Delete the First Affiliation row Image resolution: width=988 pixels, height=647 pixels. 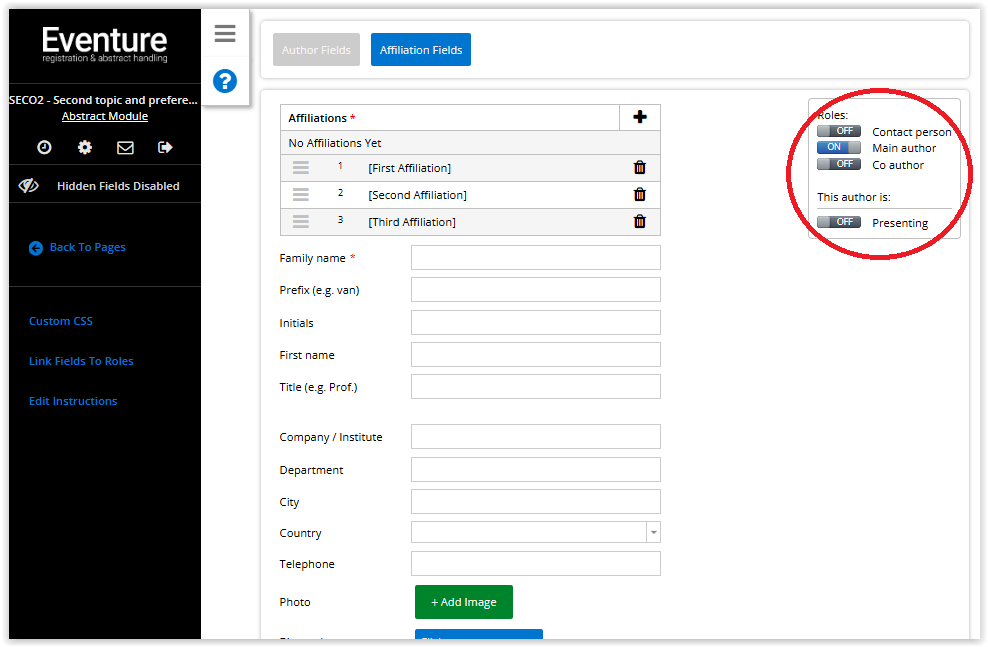pos(640,168)
